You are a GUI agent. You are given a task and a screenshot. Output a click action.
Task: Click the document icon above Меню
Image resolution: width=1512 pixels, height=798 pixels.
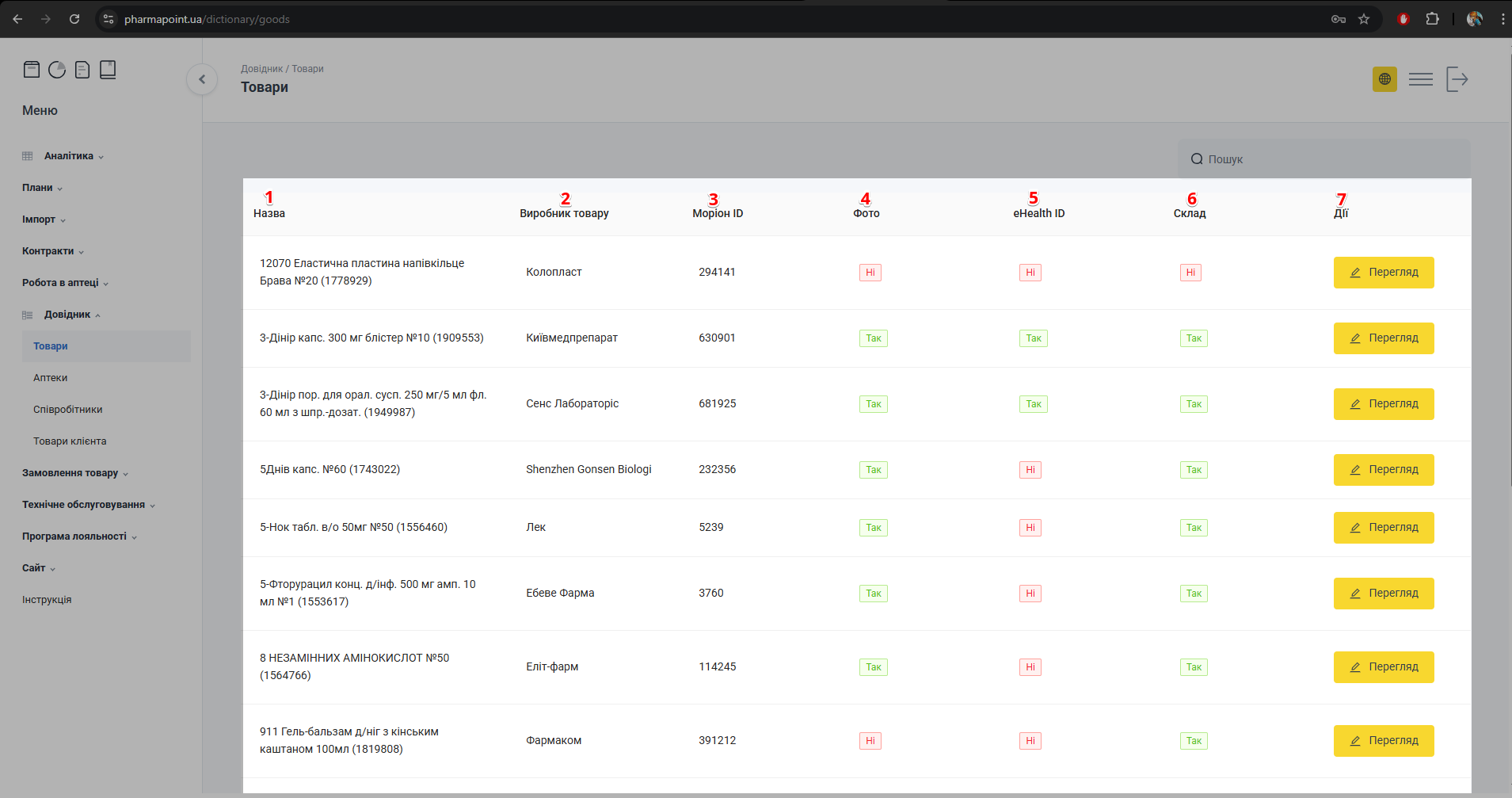pos(82,70)
